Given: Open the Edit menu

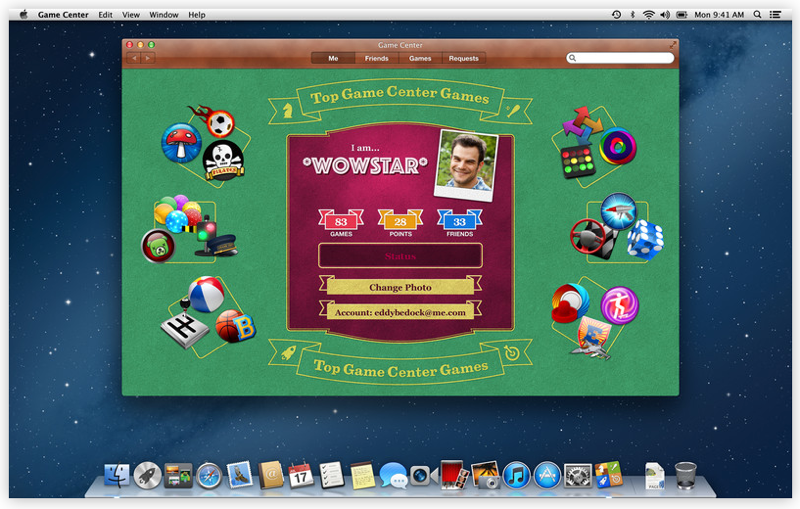Looking at the screenshot, I should 105,15.
